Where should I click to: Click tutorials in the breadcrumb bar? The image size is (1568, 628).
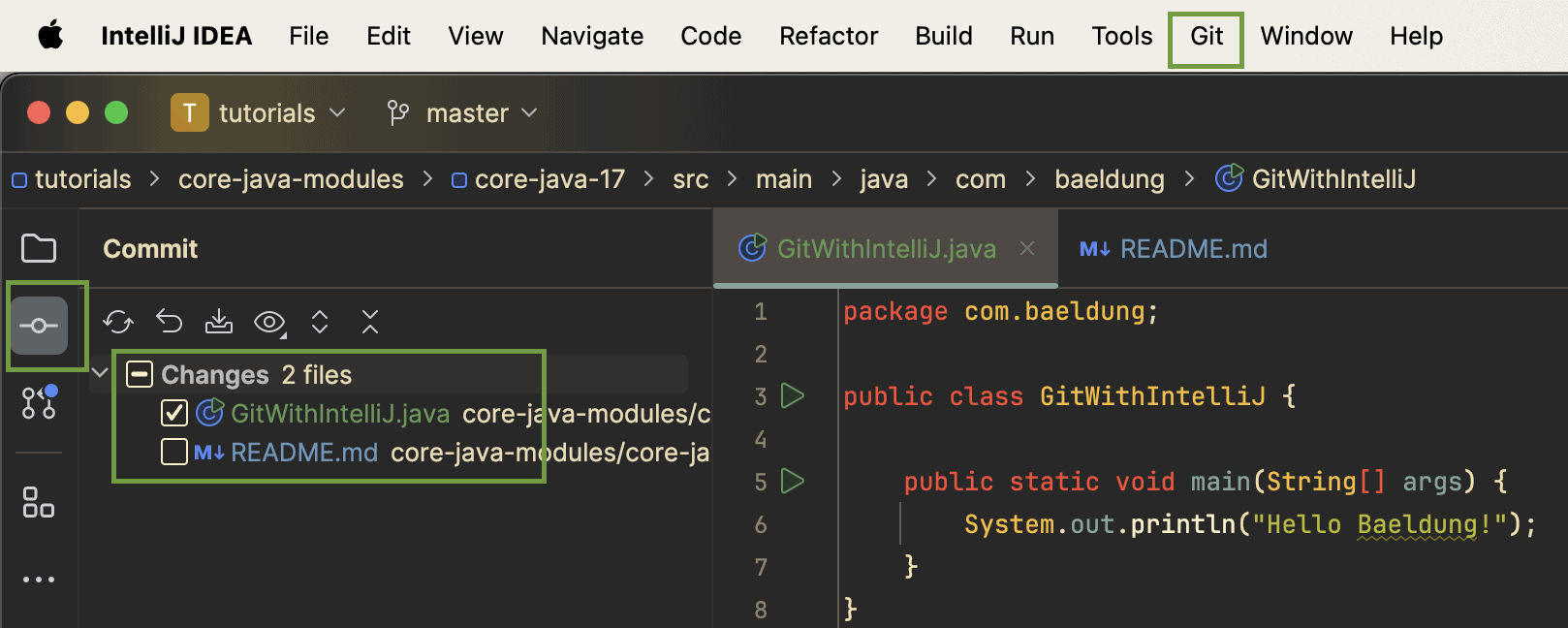[82, 179]
